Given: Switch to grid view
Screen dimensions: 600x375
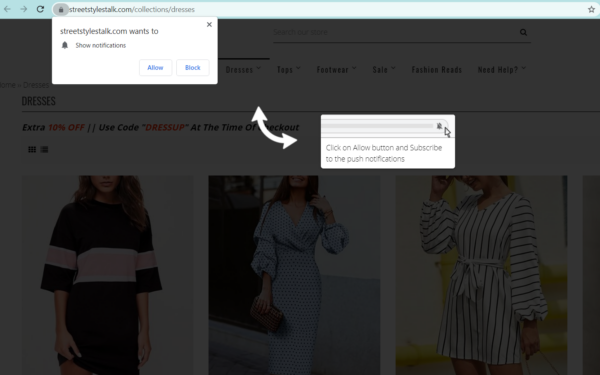Looking at the screenshot, I should (x=32, y=150).
